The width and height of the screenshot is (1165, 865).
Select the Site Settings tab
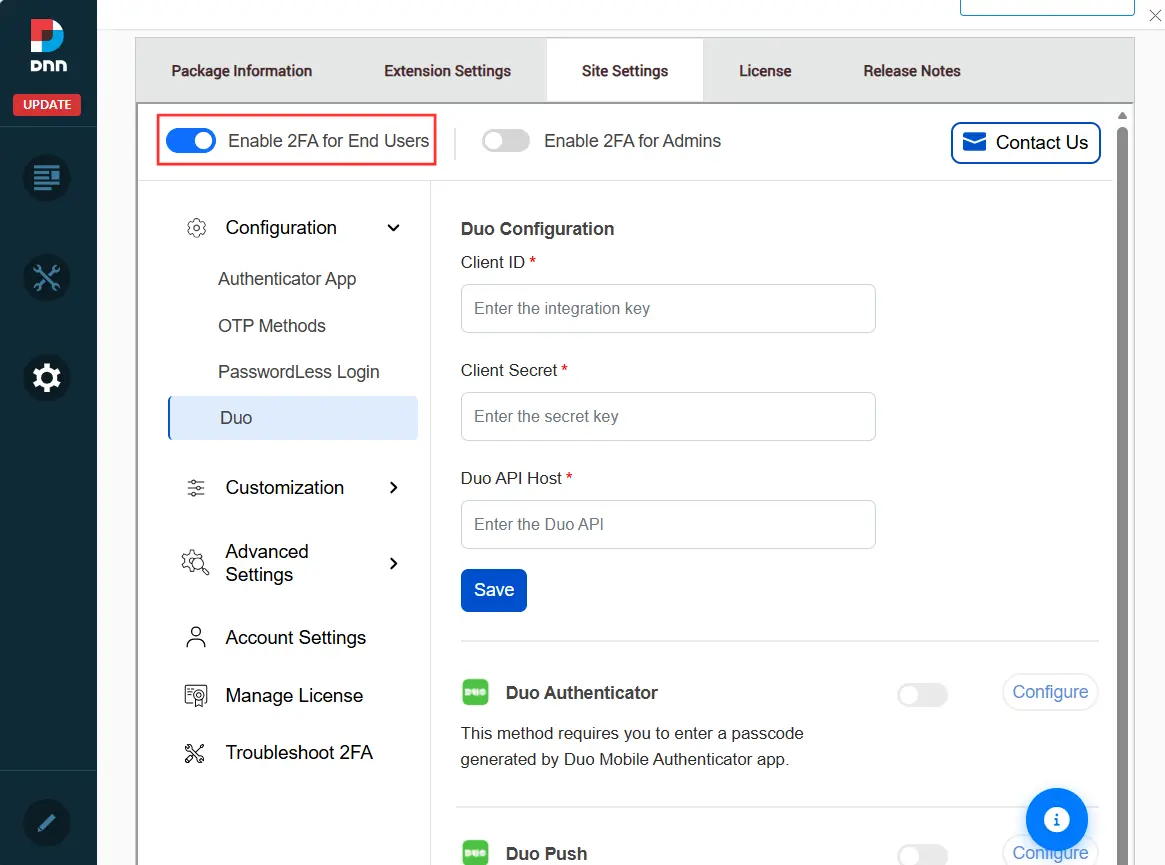click(x=625, y=71)
